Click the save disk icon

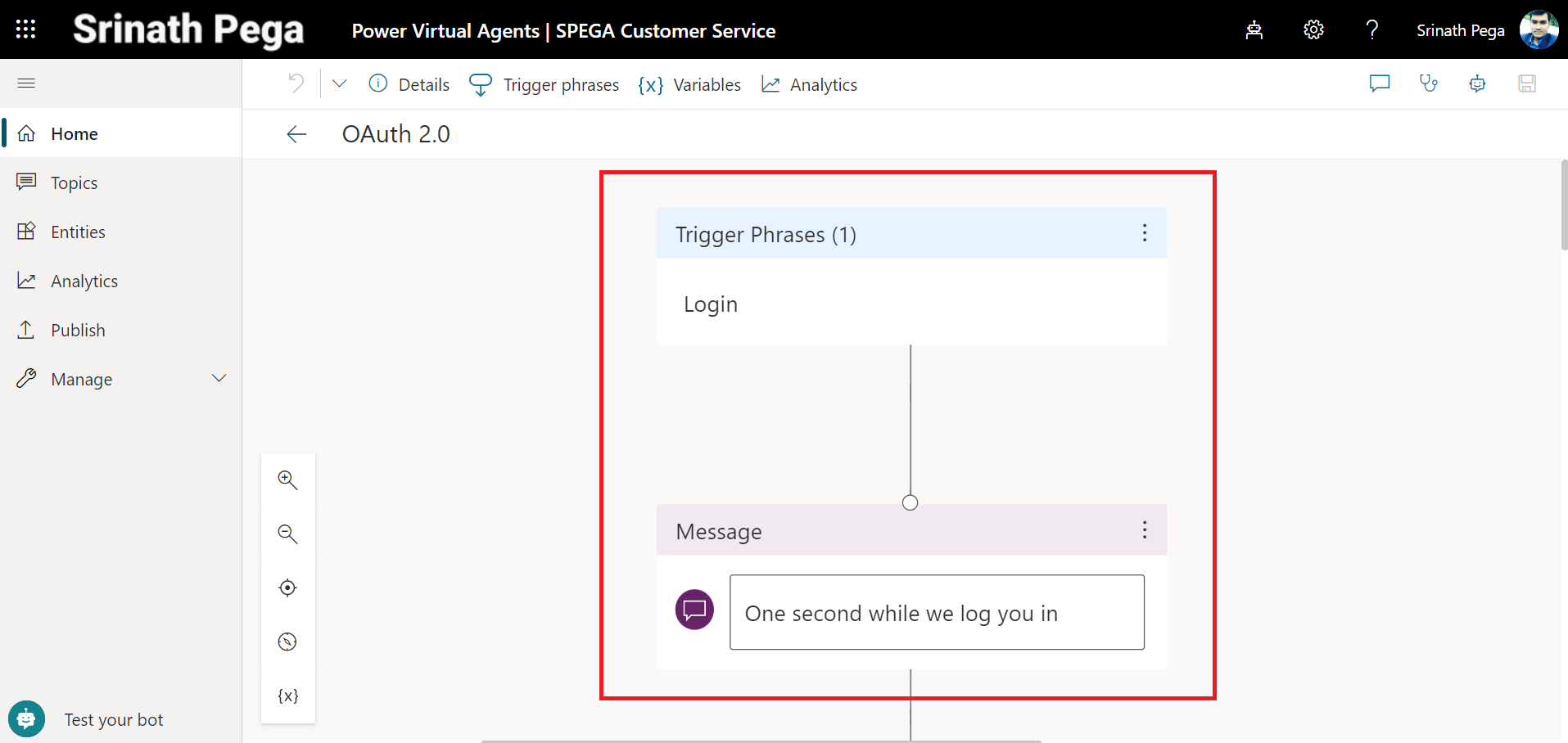[x=1526, y=83]
